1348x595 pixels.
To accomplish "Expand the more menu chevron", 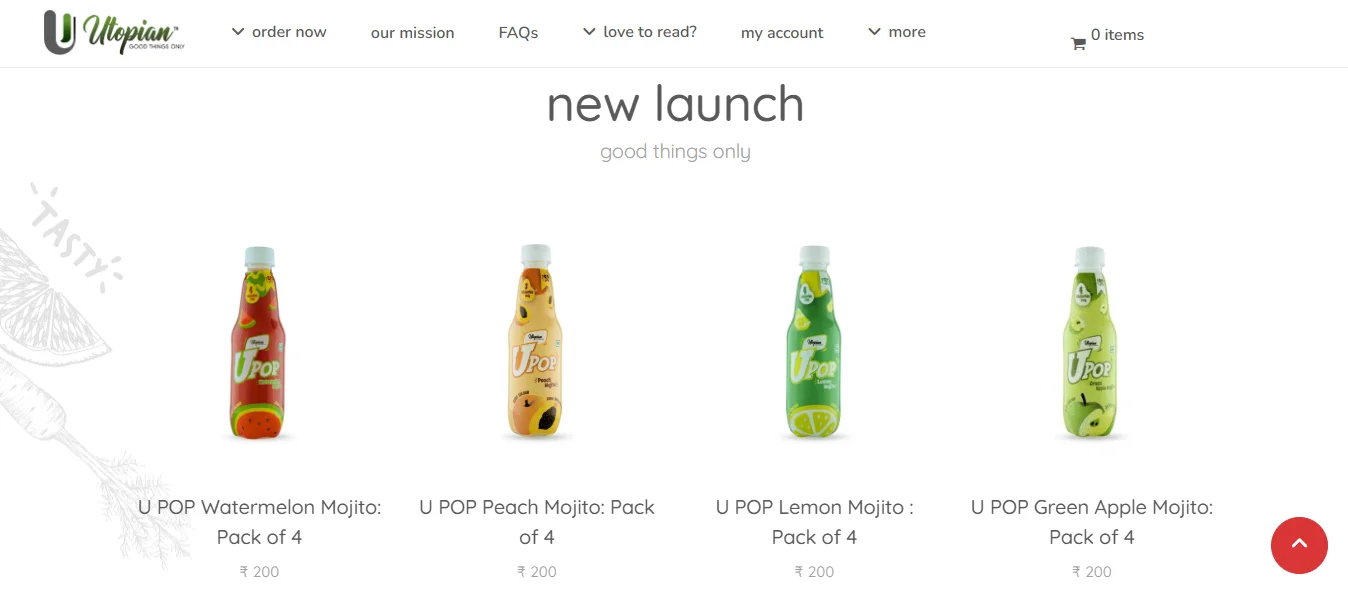I will pyautogui.click(x=874, y=32).
